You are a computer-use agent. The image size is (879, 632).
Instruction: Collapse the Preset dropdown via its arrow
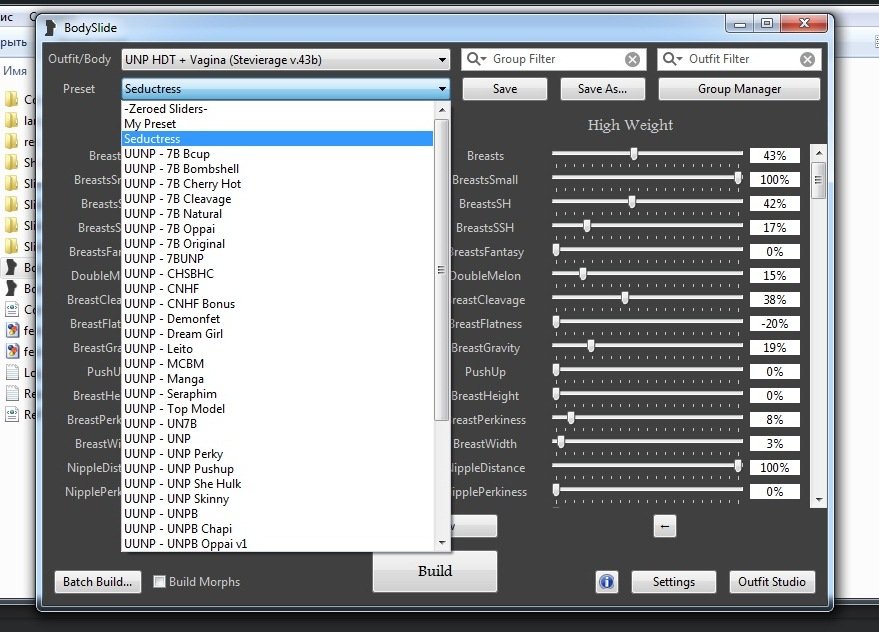[442, 89]
